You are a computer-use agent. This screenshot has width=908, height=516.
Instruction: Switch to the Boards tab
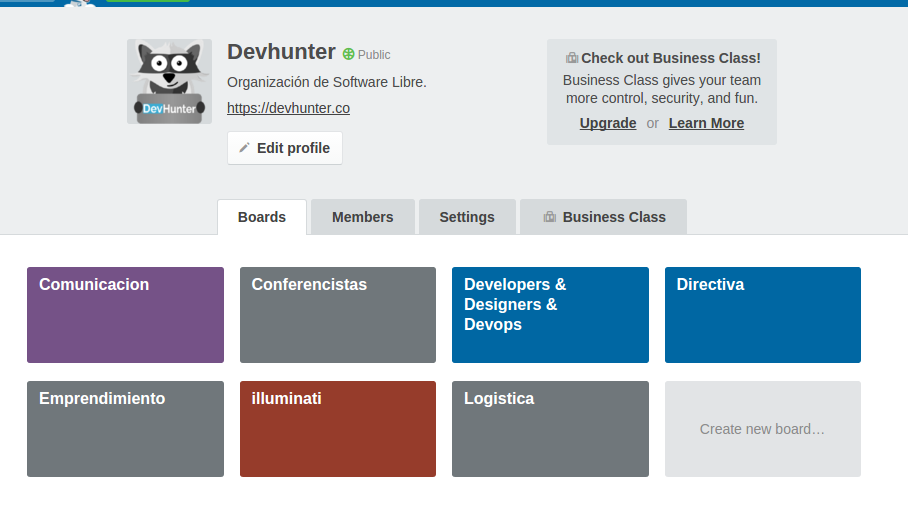(262, 217)
